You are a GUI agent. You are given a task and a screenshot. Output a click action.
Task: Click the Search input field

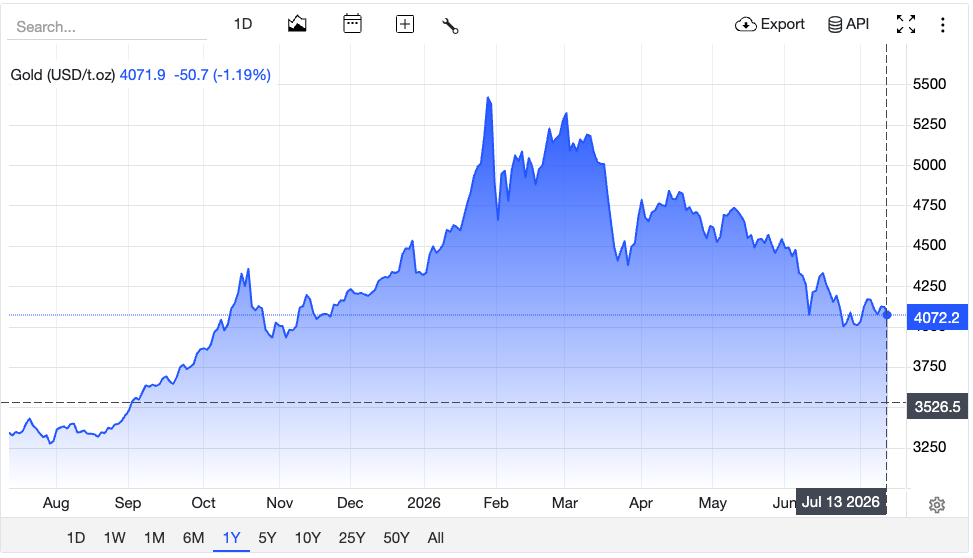[x=107, y=27]
